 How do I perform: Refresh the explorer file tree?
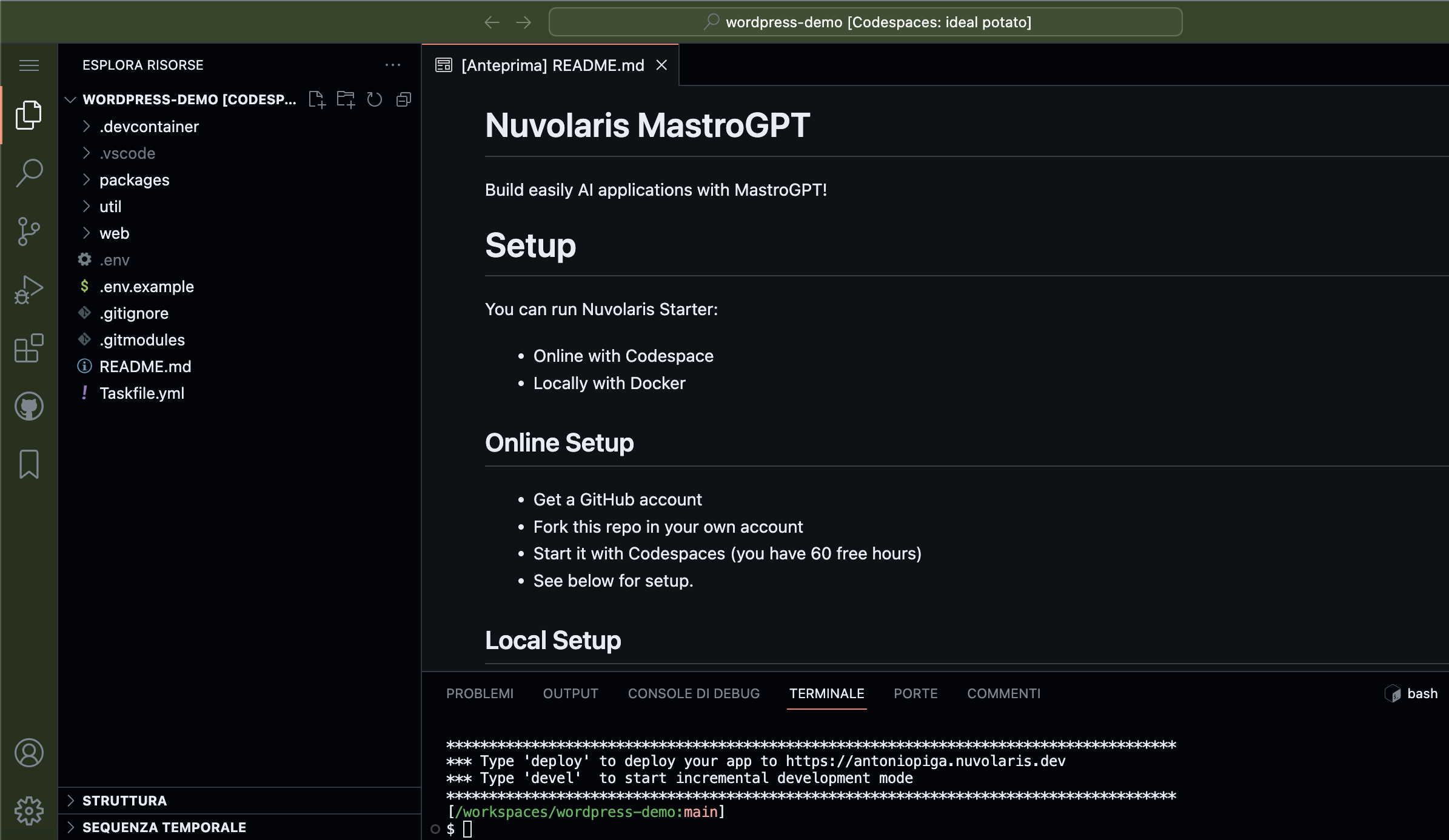click(375, 99)
